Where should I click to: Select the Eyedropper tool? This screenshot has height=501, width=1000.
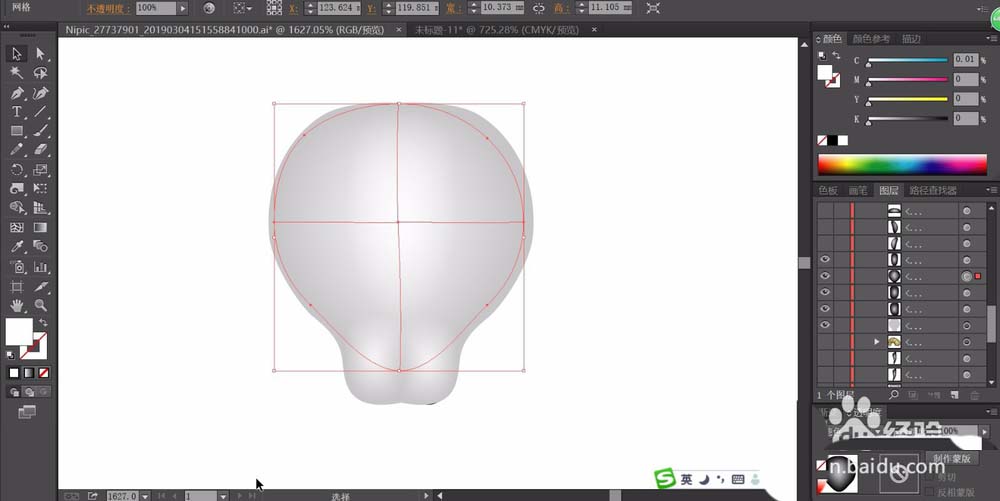[17, 247]
